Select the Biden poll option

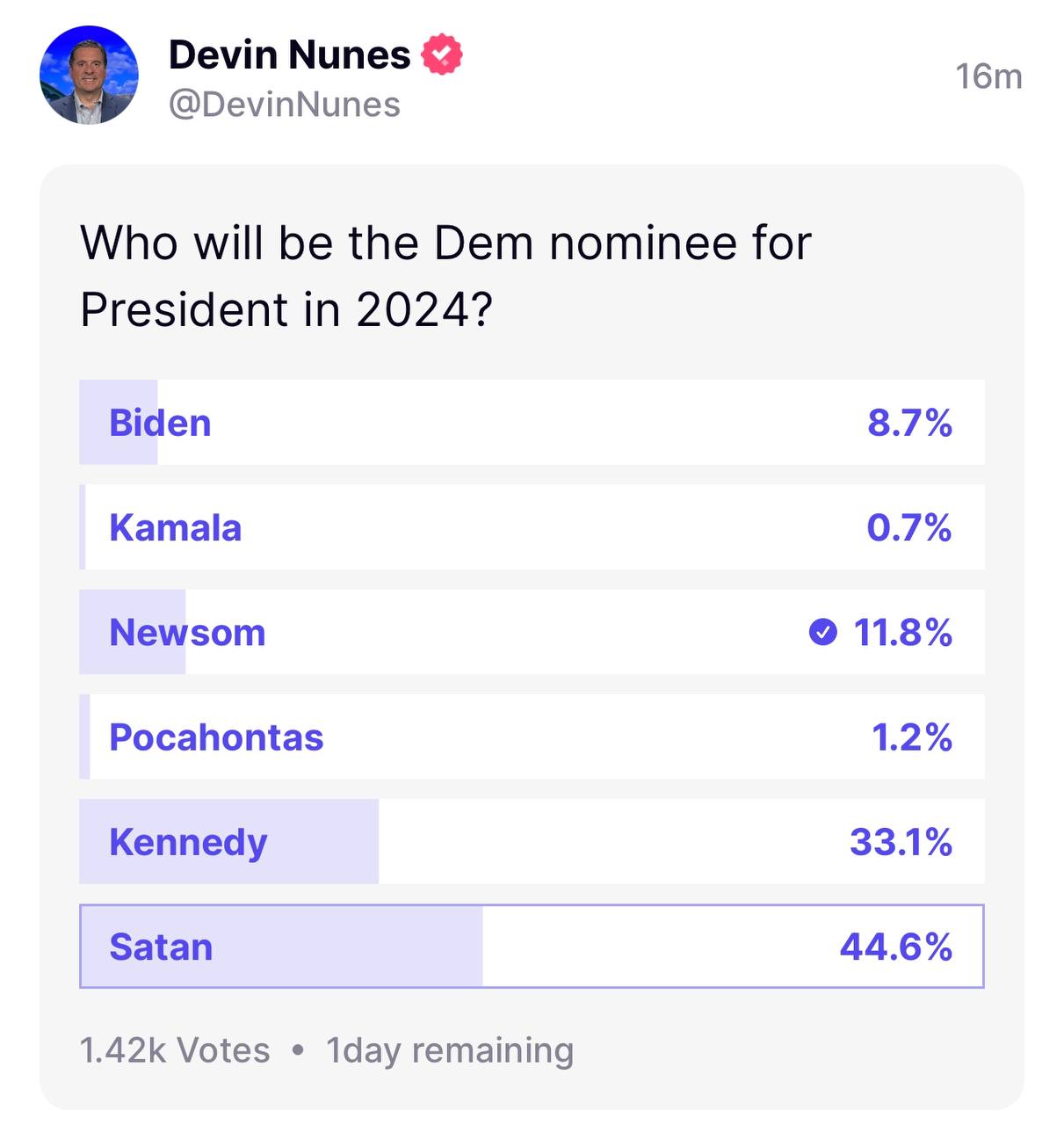coord(532,422)
